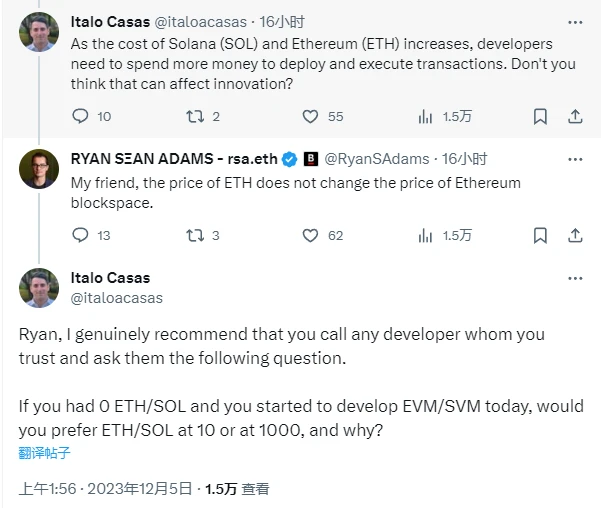Retweet Ryan Sean Adams's tweet

click(195, 235)
